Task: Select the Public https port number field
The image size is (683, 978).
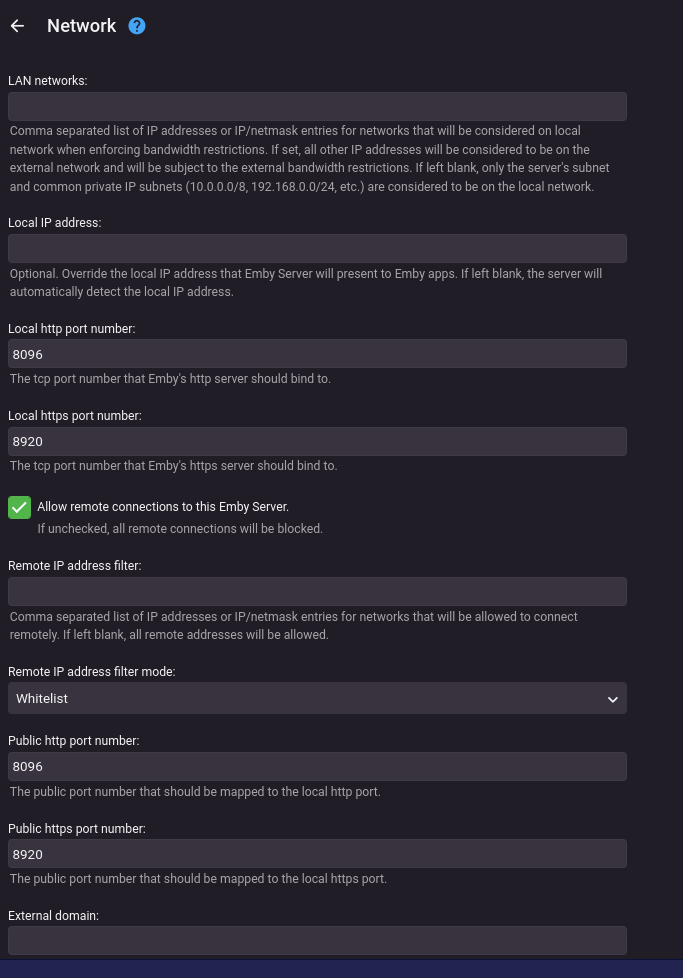Action: tap(317, 854)
